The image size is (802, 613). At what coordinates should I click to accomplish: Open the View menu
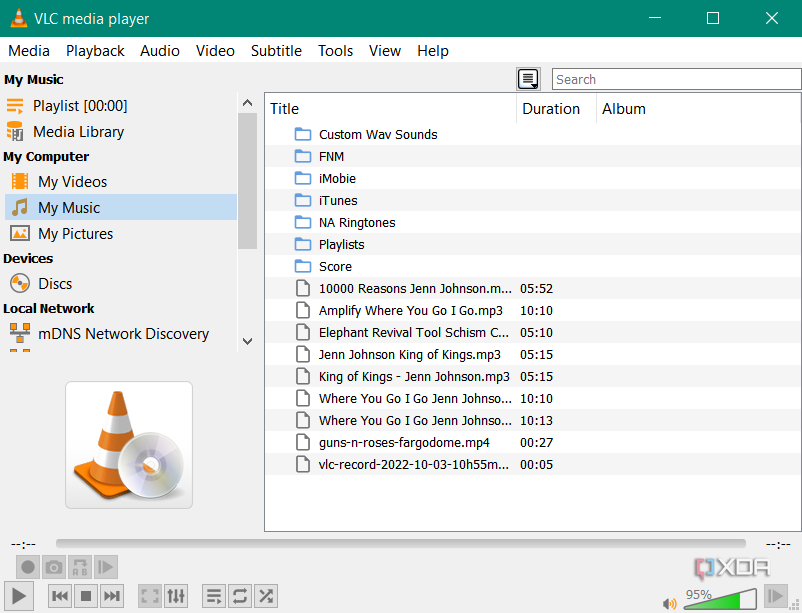coord(385,51)
